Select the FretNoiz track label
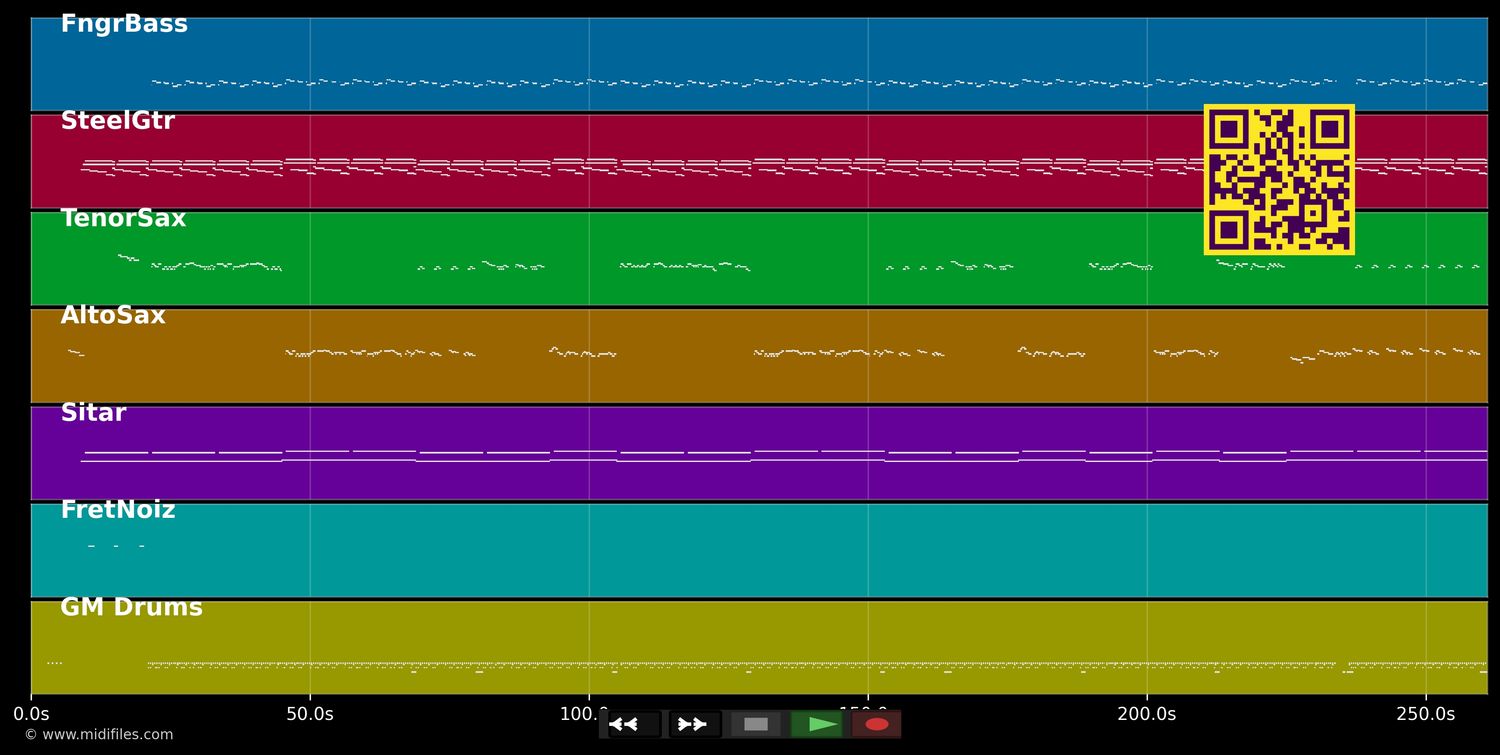Screen dimensions: 1500x755 tap(118, 510)
